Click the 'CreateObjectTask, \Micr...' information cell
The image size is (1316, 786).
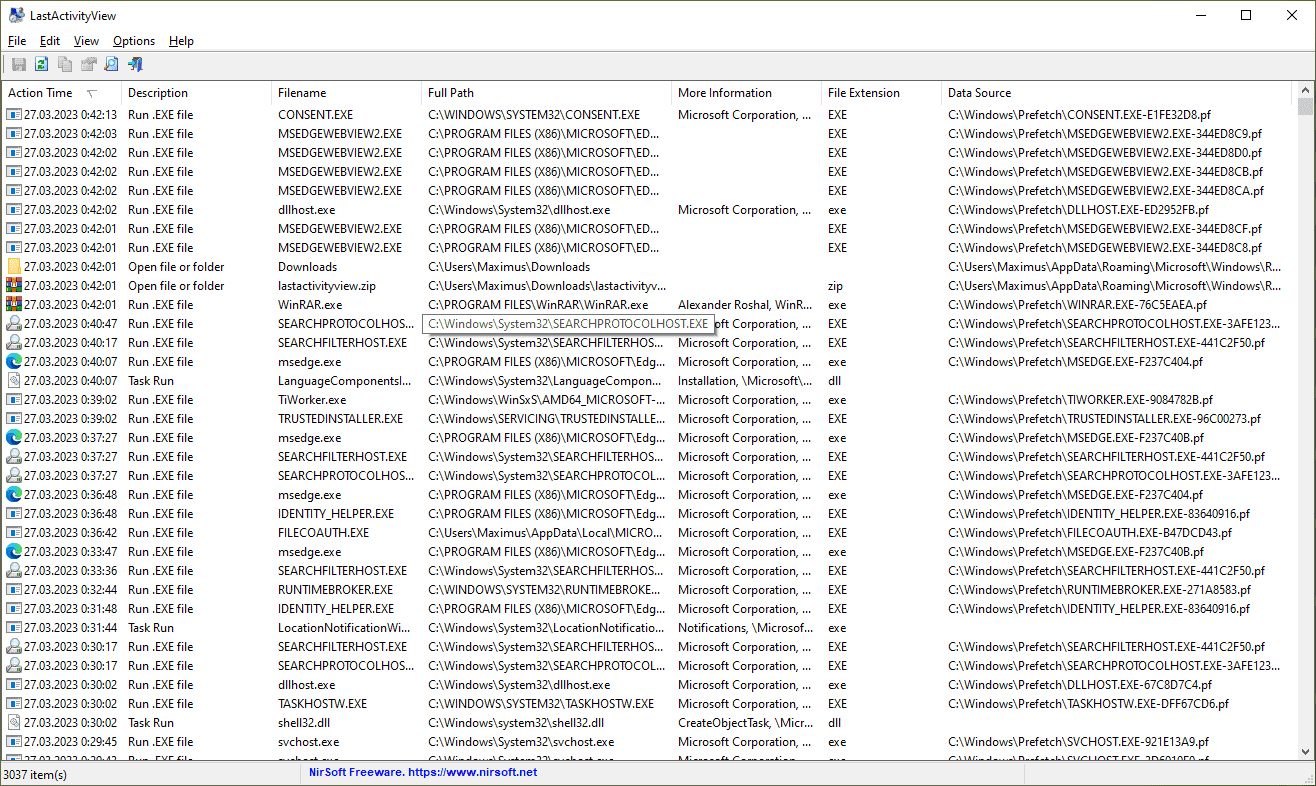[x=745, y=723]
